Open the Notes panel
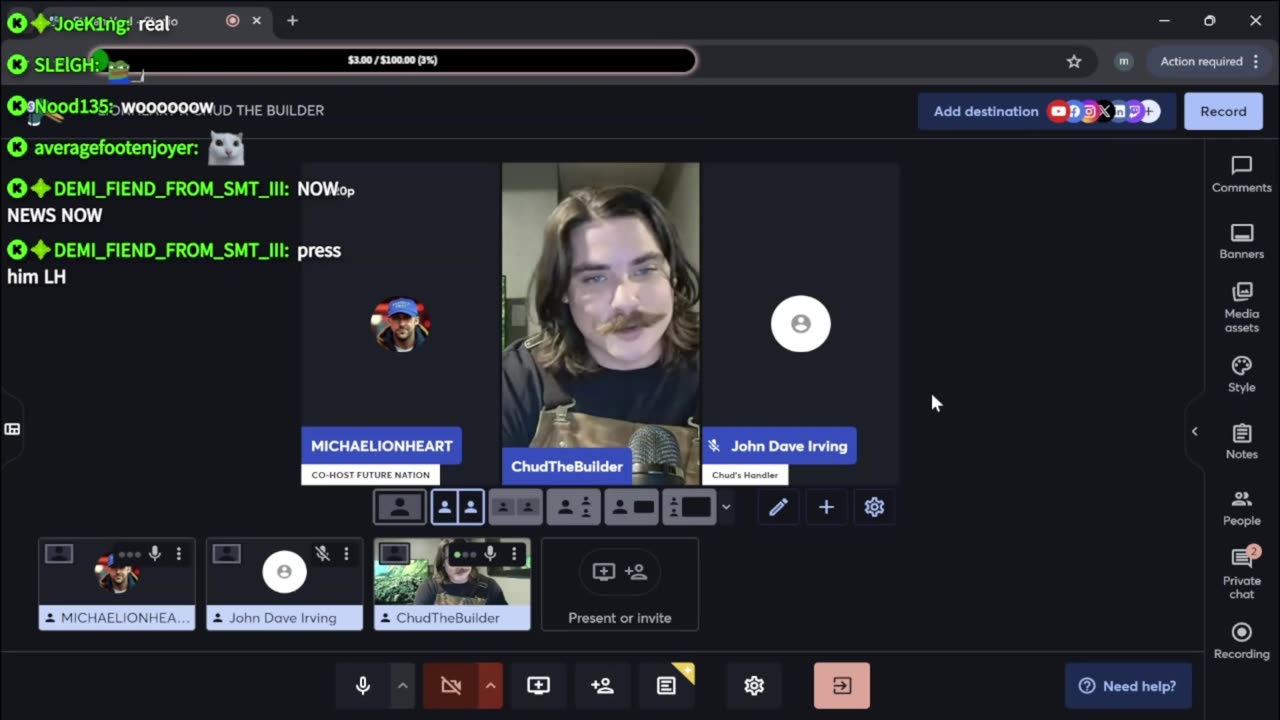 tap(1241, 441)
